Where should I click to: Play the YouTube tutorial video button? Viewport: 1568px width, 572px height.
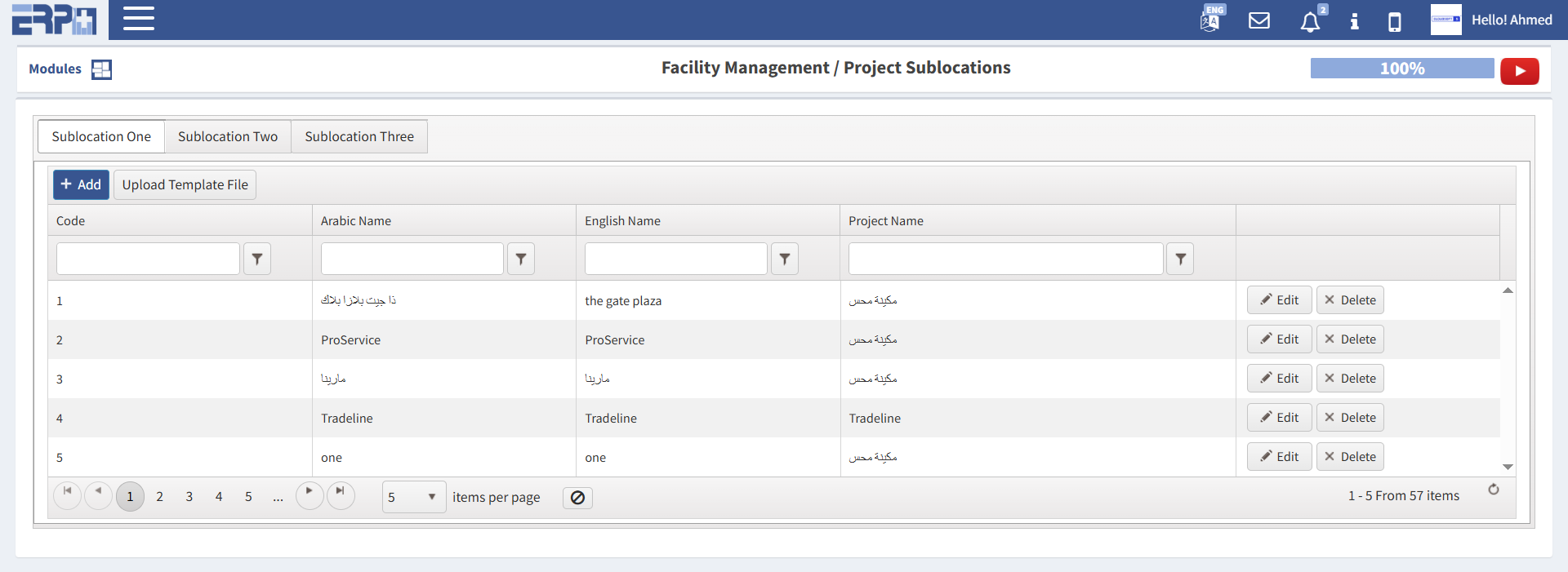(1519, 71)
